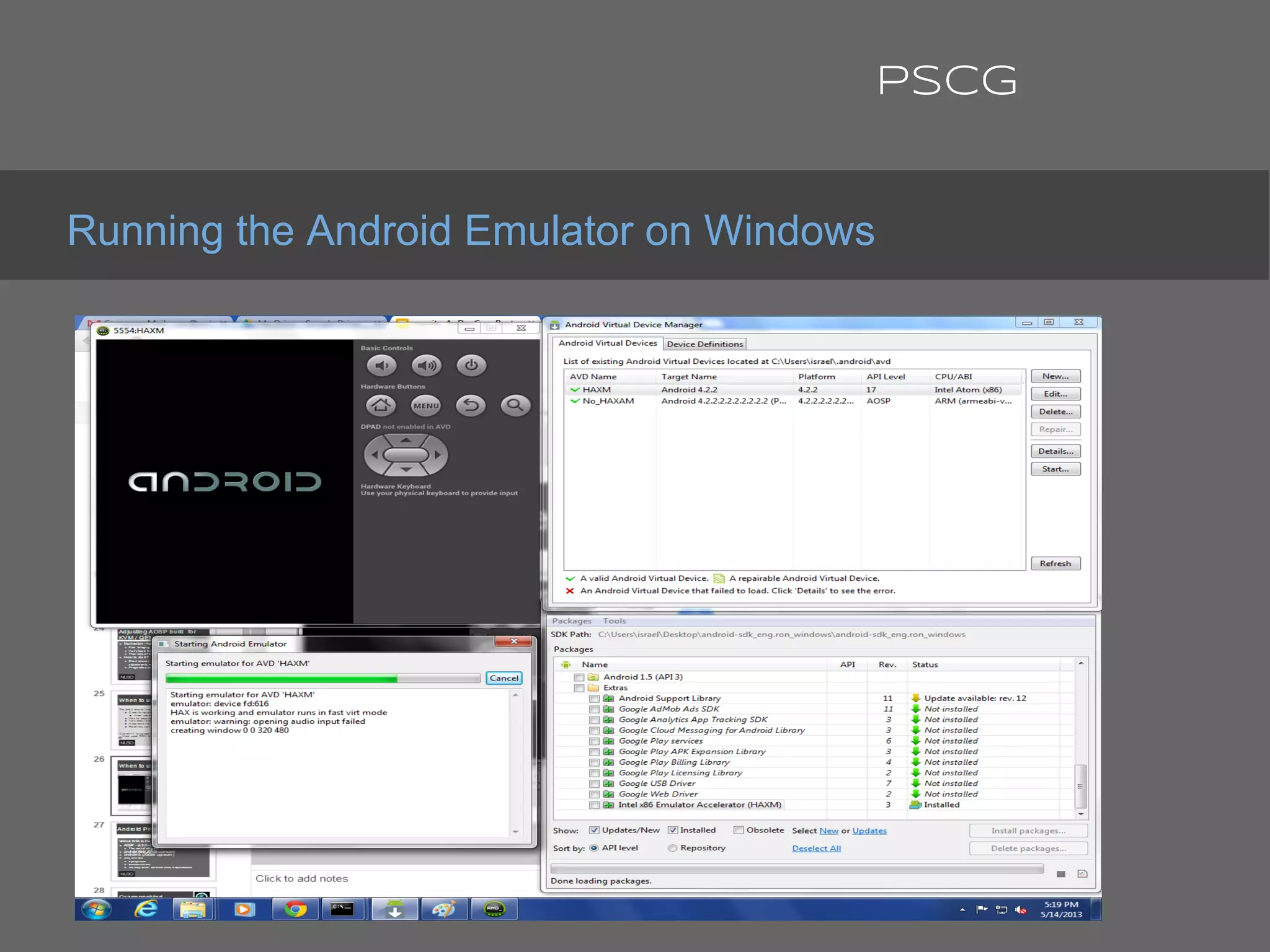This screenshot has height=952, width=1270.
Task: Click the DPAD left arrow
Action: (x=374, y=455)
